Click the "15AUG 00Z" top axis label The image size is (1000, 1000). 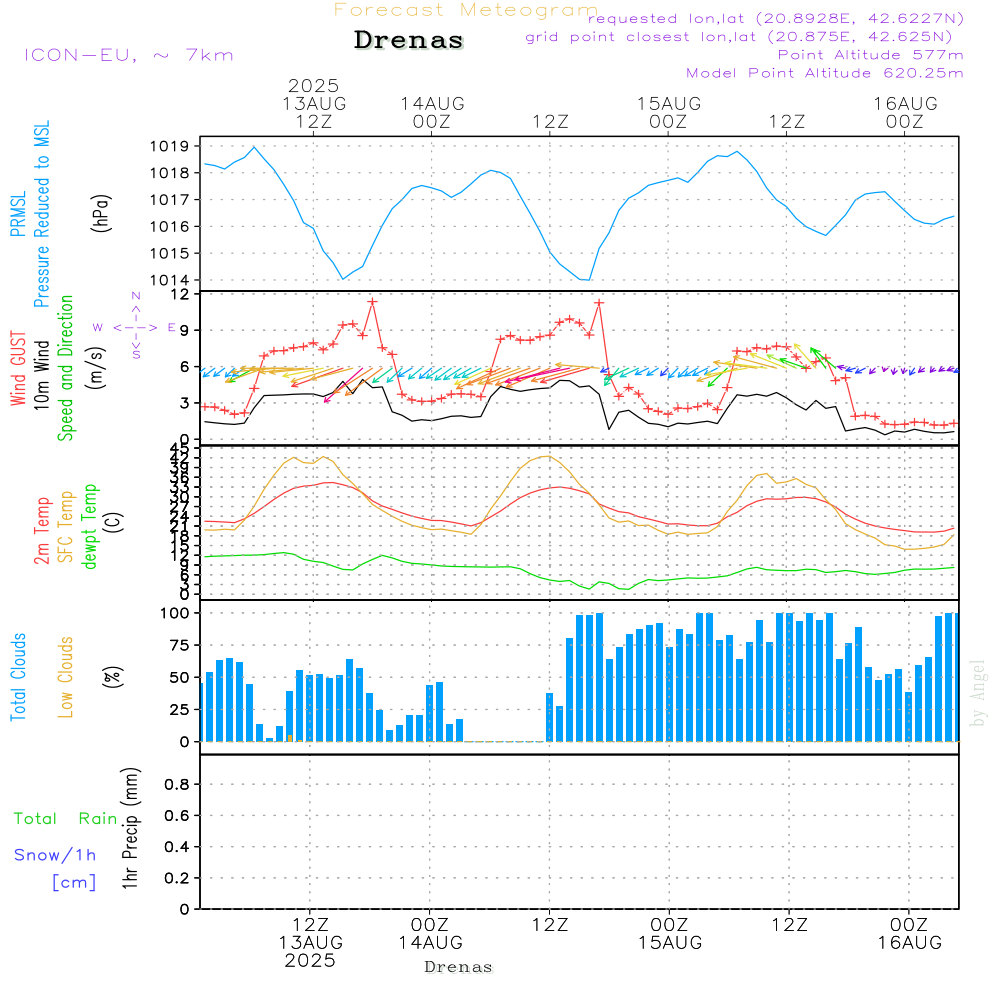(669, 112)
